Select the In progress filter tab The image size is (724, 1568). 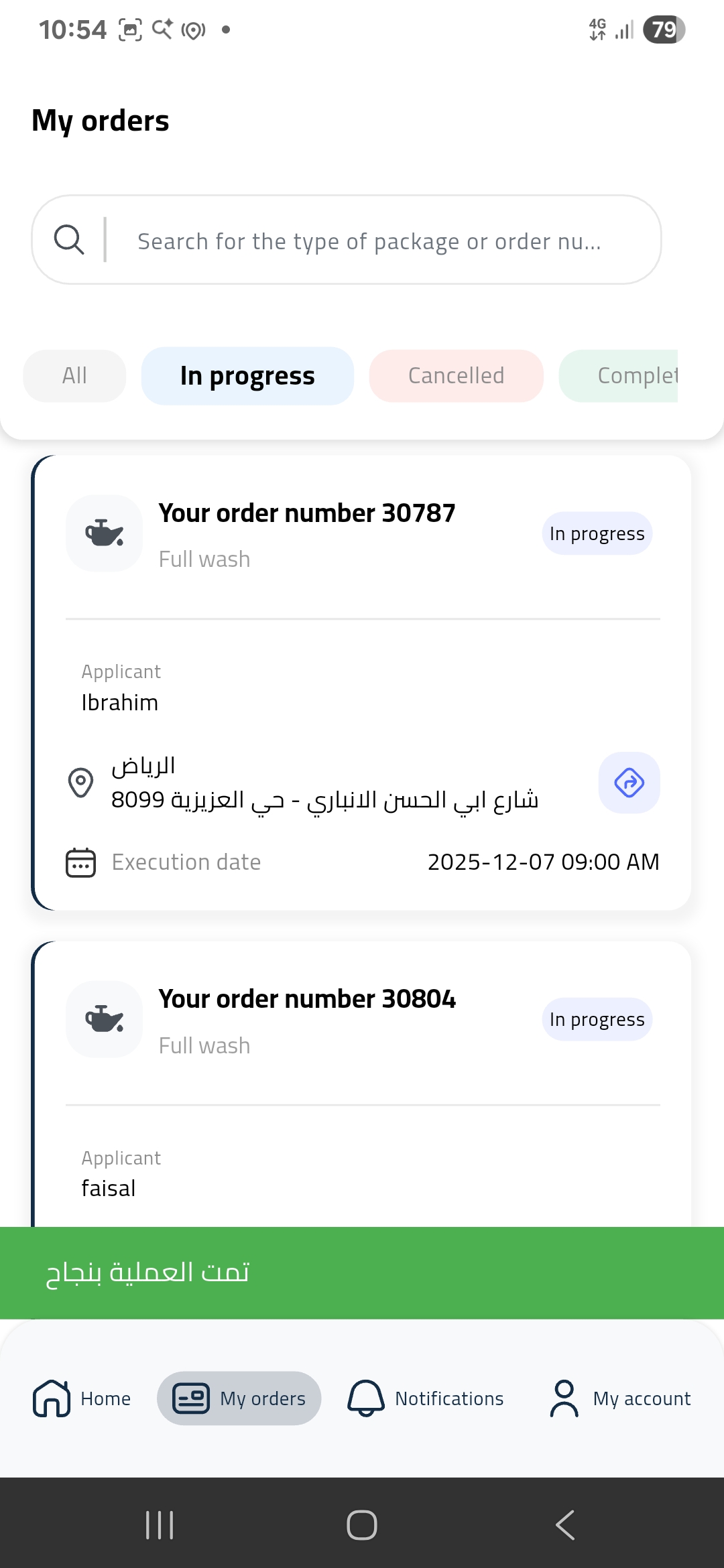point(247,376)
